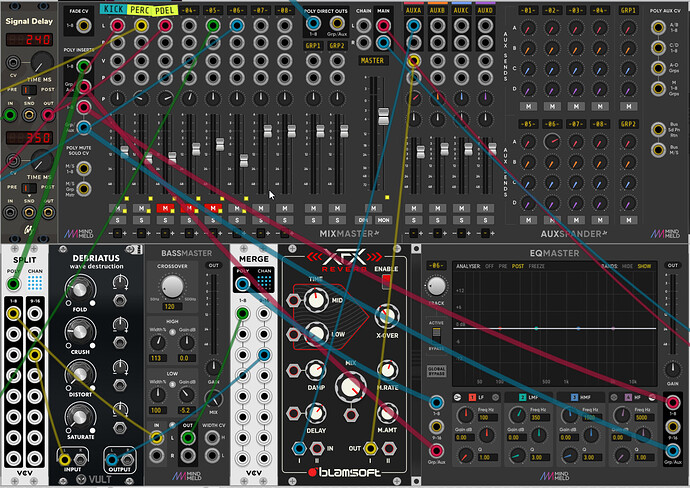
Task: Click the Poly Direct Outs Grp/Aux jack
Action: 337,23
